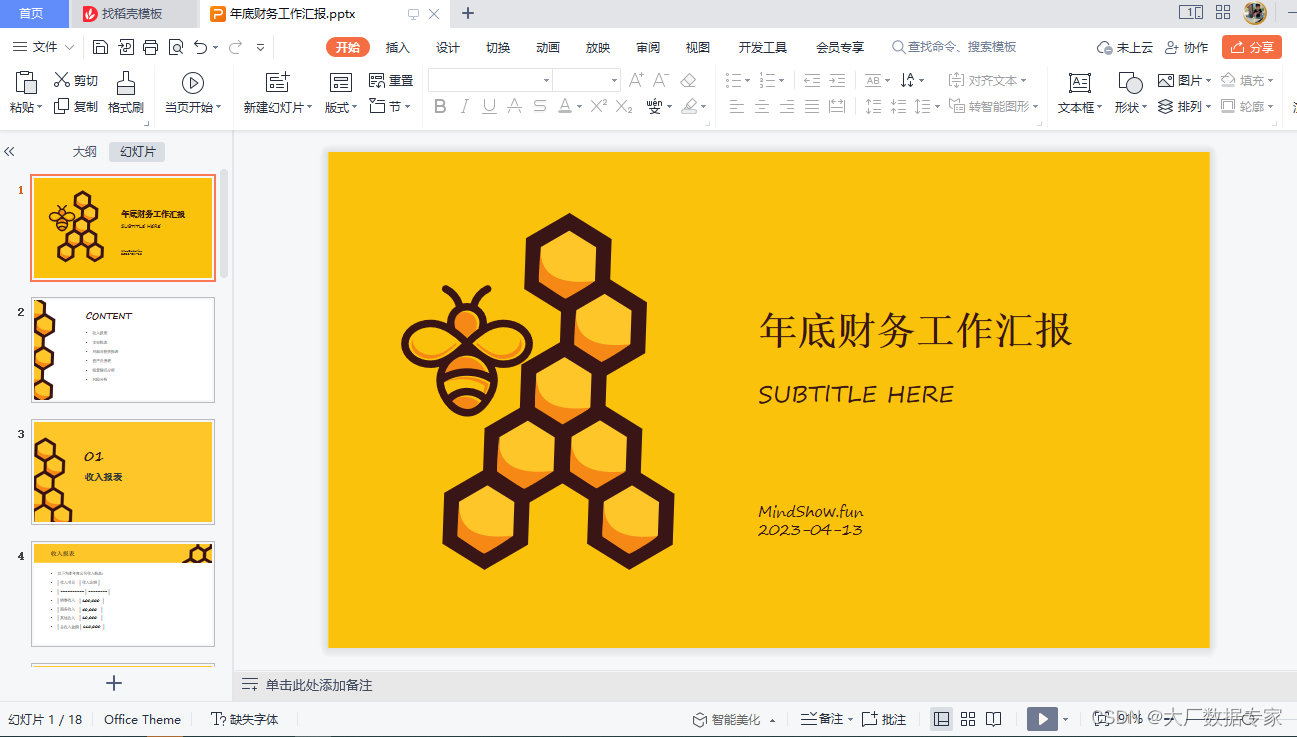The image size is (1297, 737).
Task: Open the font name dropdown
Action: click(x=546, y=79)
